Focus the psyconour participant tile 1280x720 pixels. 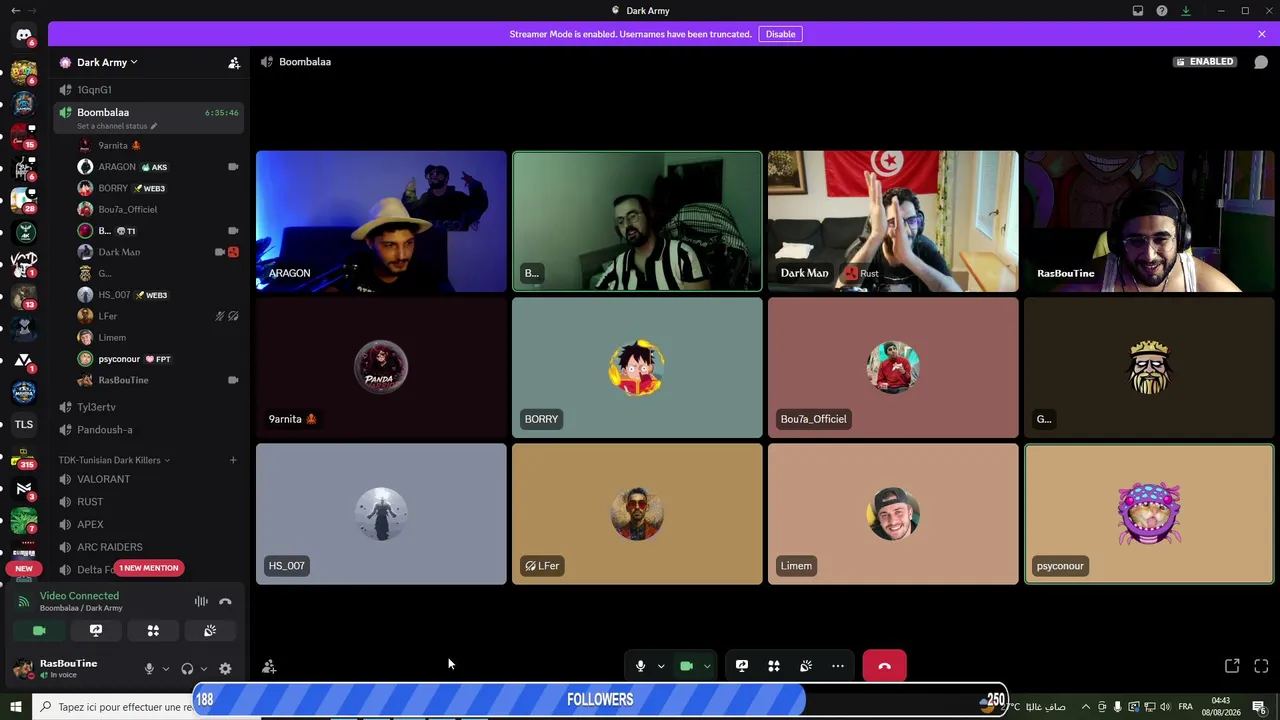1149,514
